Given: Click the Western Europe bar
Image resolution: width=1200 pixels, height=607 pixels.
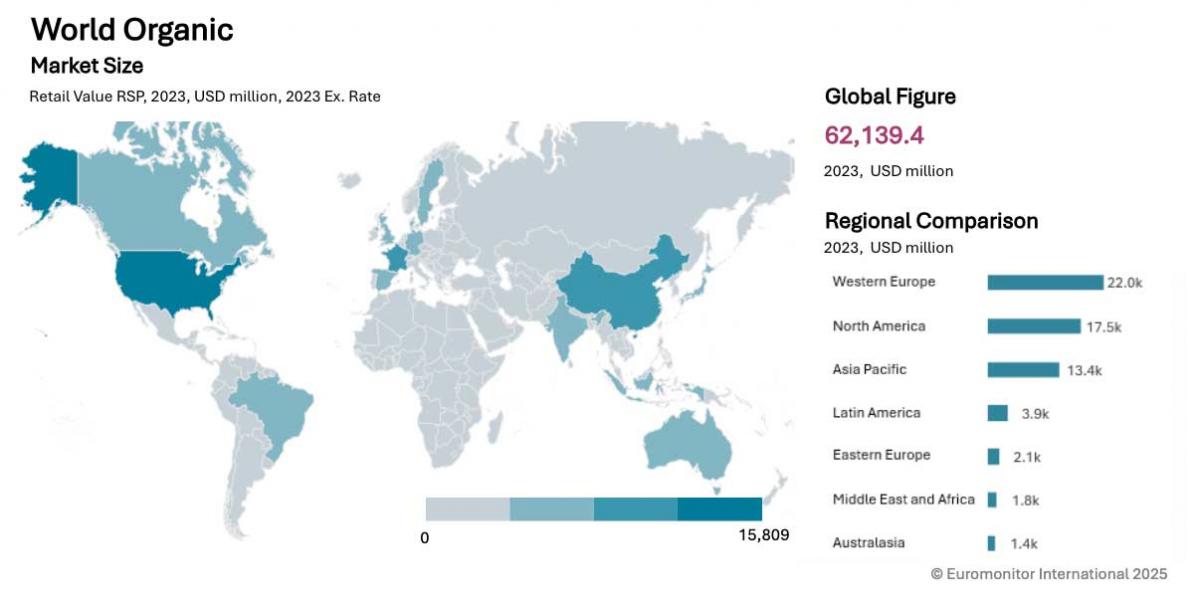Looking at the screenshot, I should (x=1044, y=283).
